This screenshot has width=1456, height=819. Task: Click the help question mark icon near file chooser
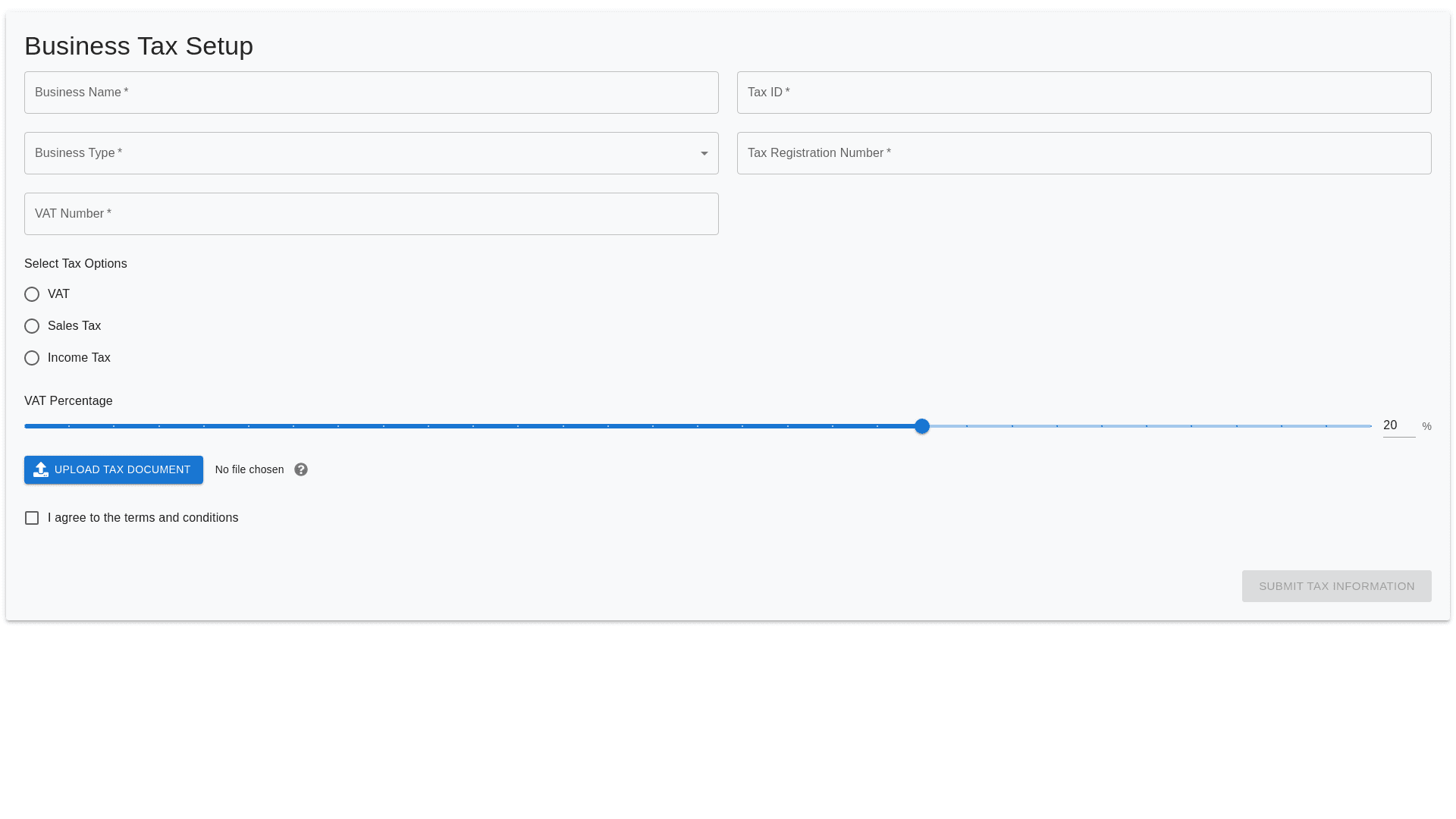click(300, 469)
